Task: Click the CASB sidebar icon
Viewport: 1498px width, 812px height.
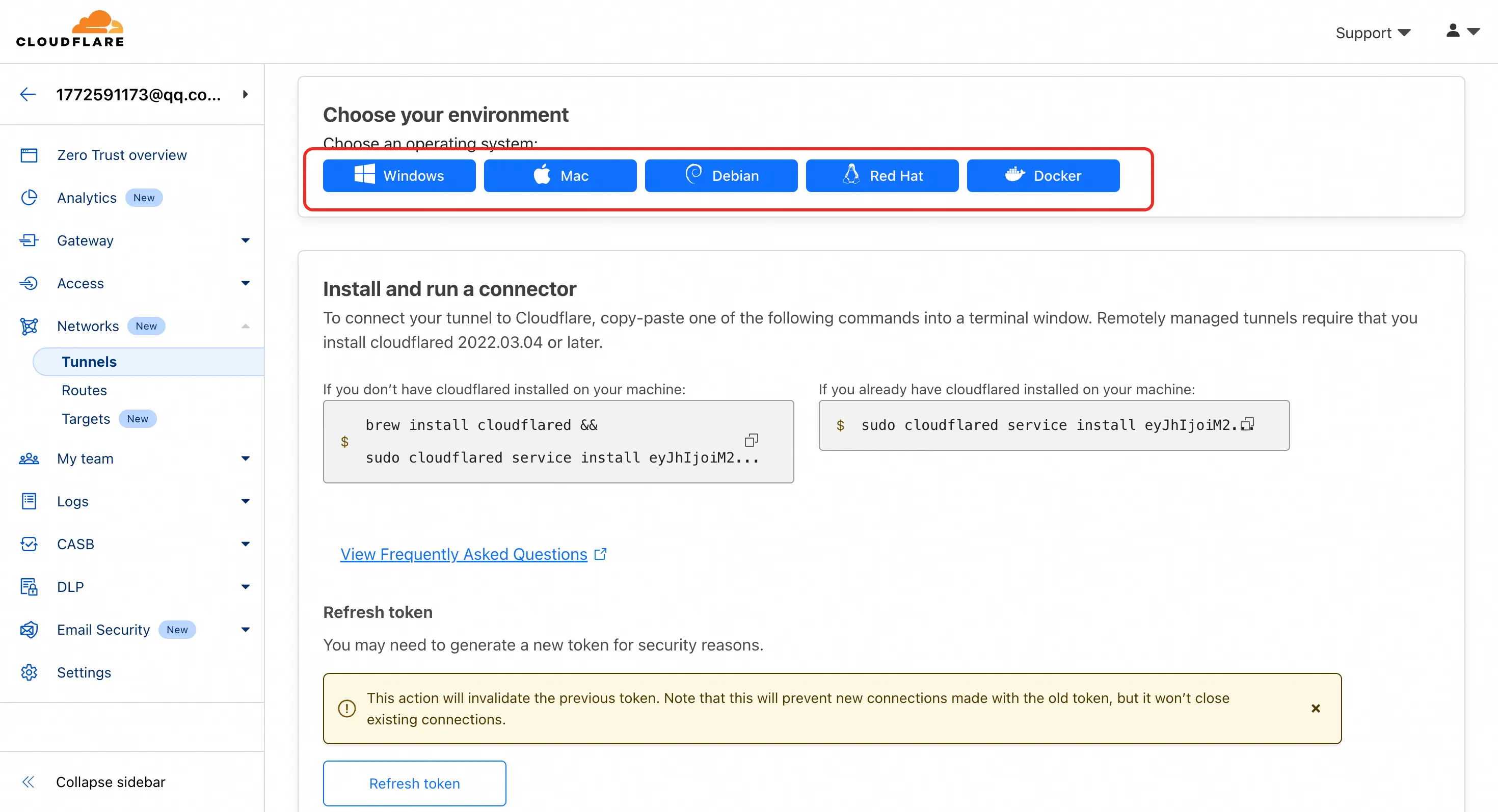Action: [x=29, y=544]
